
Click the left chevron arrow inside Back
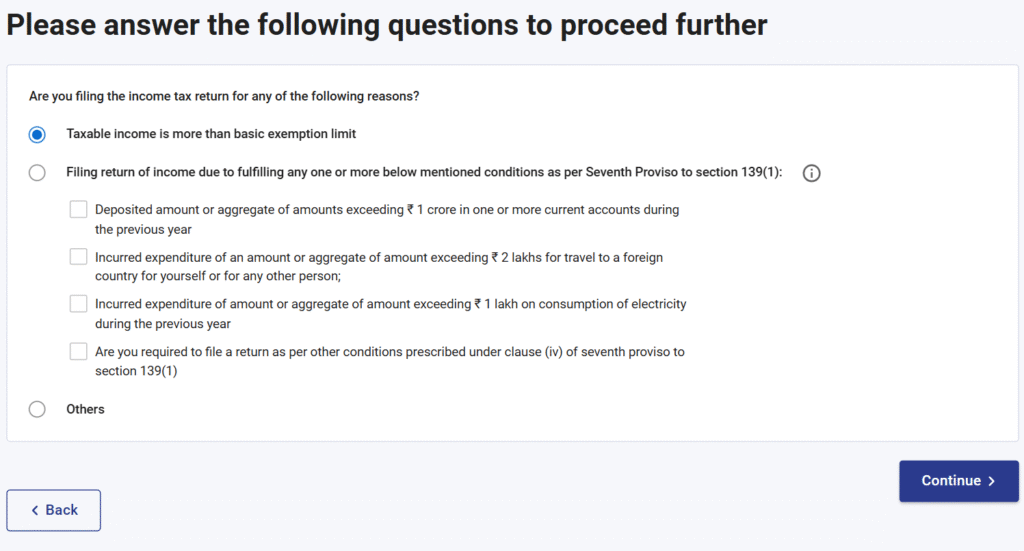(35, 510)
